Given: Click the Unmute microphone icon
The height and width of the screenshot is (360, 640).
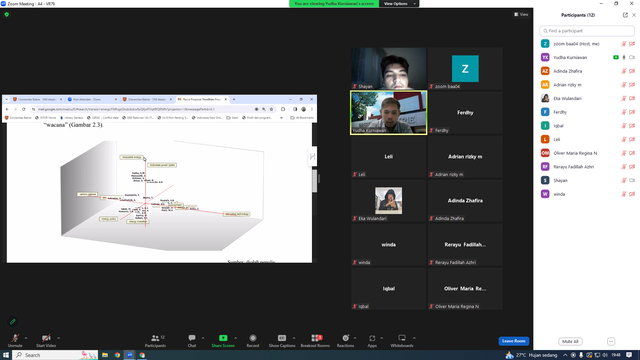Looking at the screenshot, I should (15, 338).
